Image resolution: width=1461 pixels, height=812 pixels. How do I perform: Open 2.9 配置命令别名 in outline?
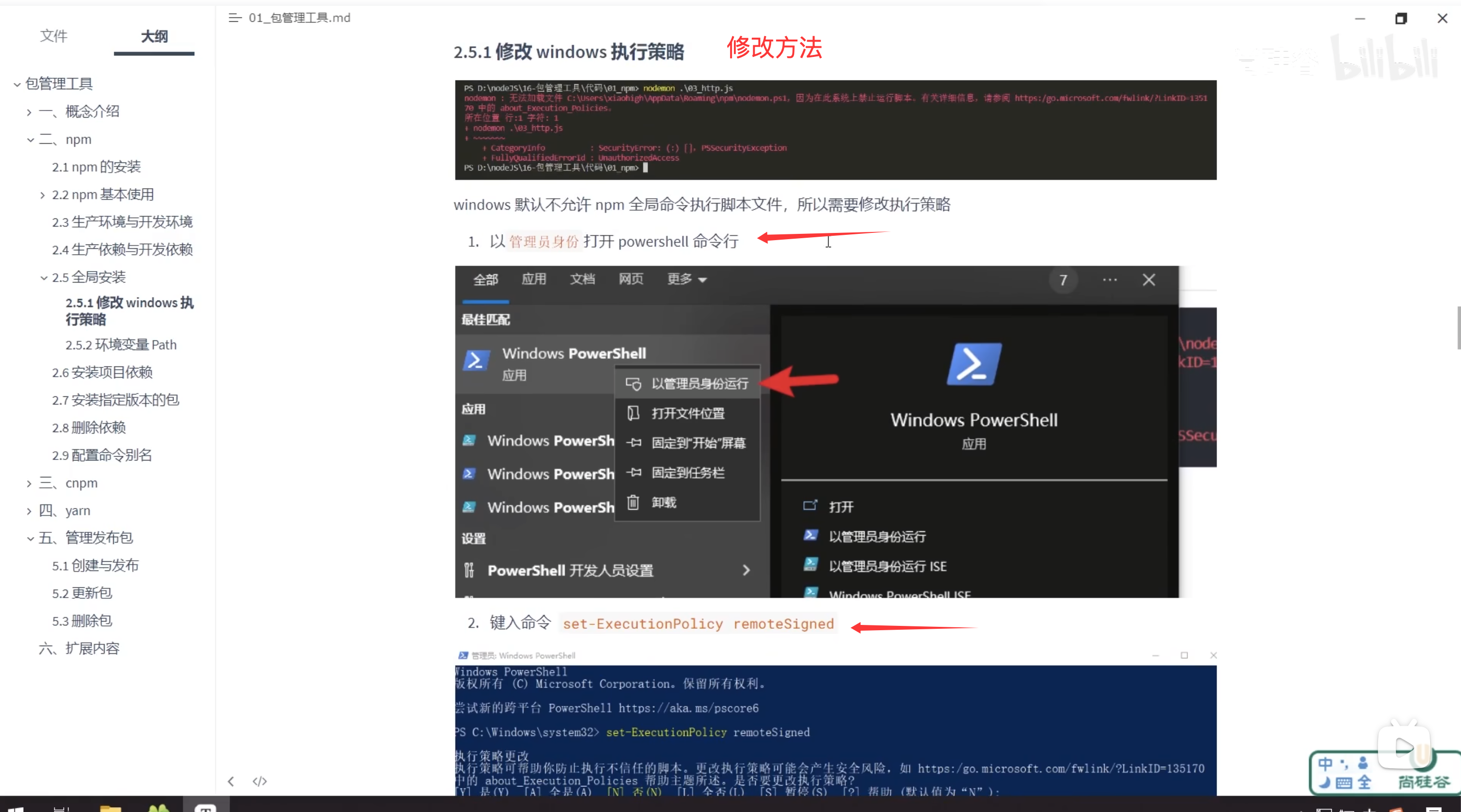(102, 455)
